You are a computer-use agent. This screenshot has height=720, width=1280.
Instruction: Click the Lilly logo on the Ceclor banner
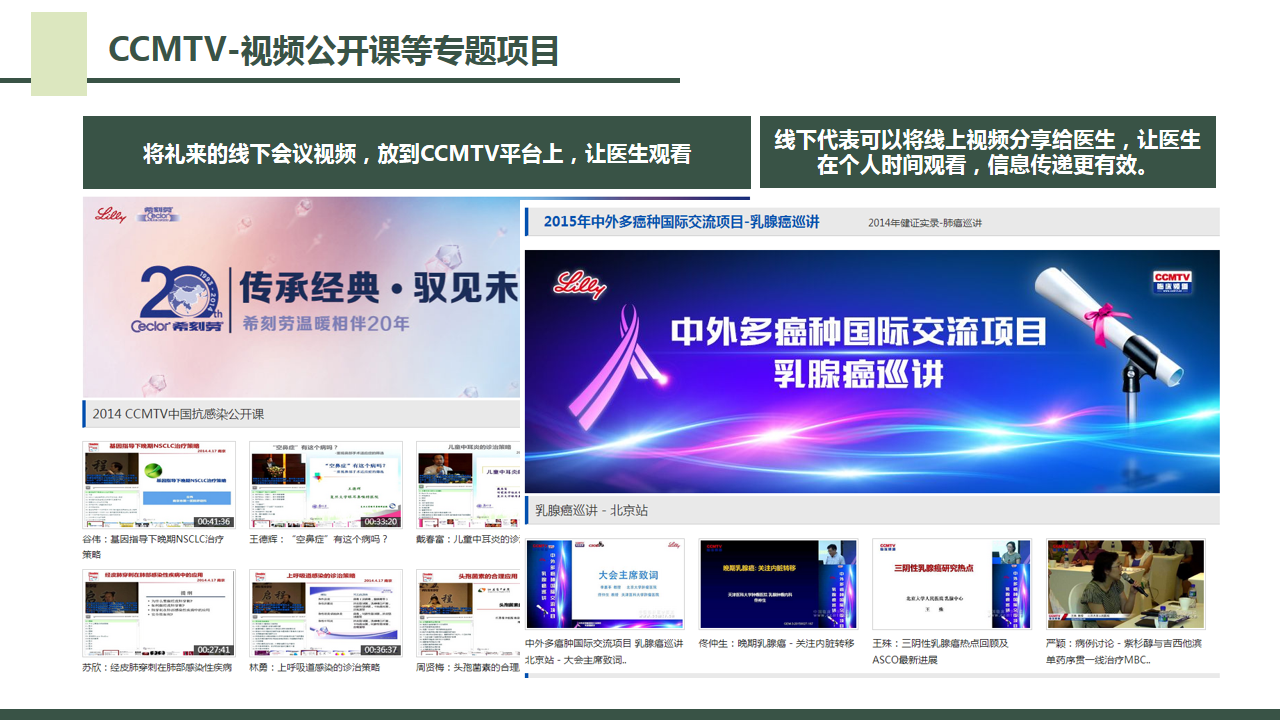coord(110,214)
